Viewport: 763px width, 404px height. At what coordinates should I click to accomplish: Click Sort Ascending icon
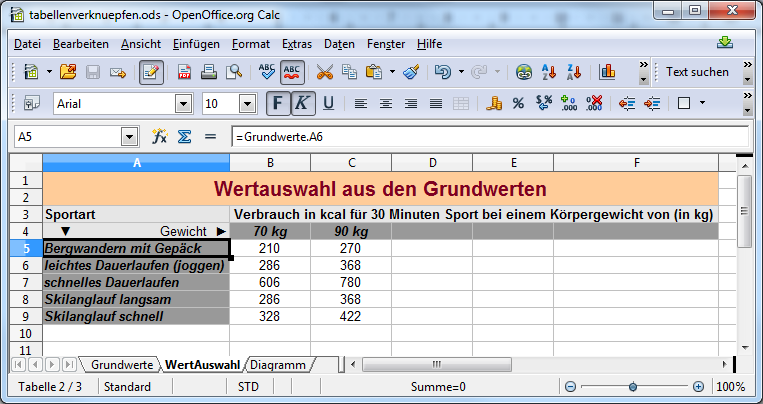(x=548, y=72)
